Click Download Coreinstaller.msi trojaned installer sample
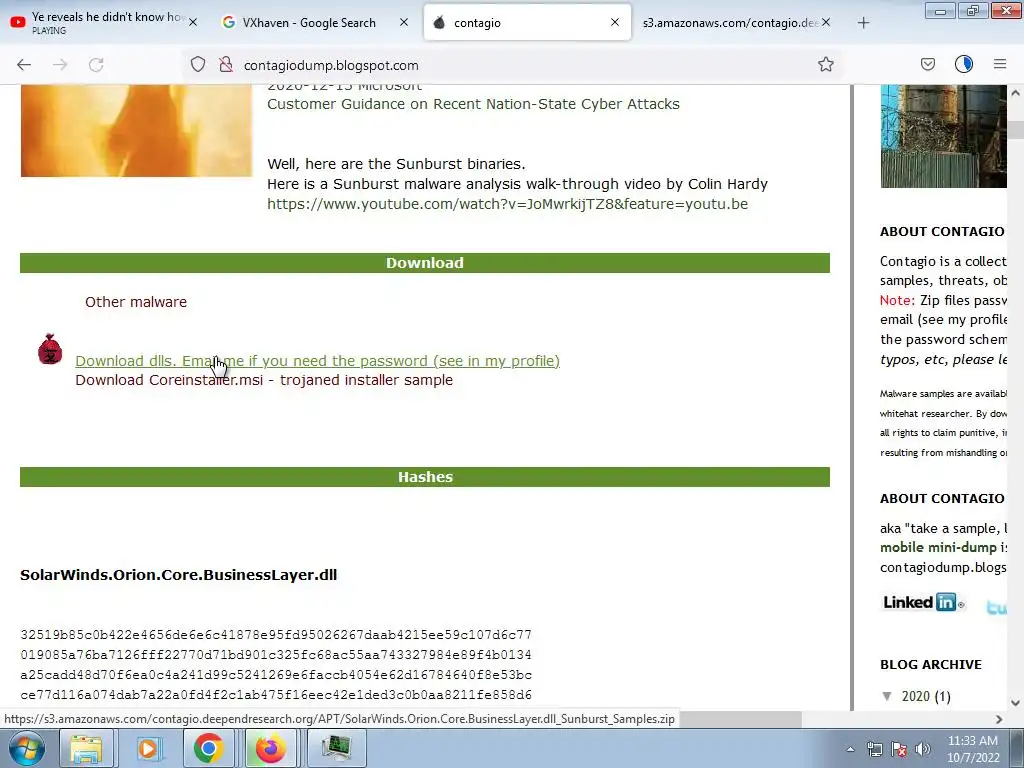Image resolution: width=1024 pixels, height=768 pixels. point(264,380)
